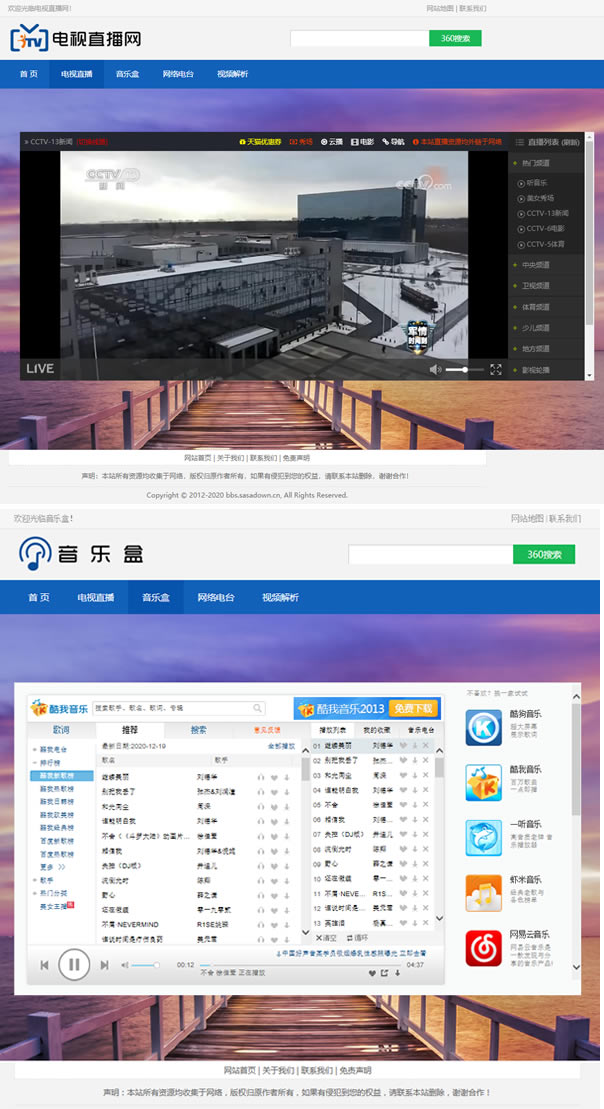Open 虾米音乐 player icon
This screenshot has width=604, height=1109.
point(484,893)
